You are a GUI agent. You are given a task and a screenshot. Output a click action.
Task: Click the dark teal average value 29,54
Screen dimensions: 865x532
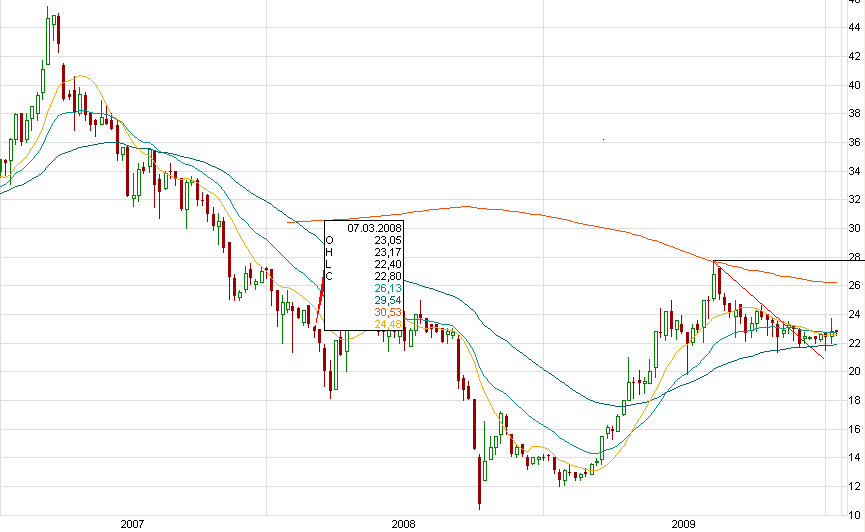click(388, 300)
